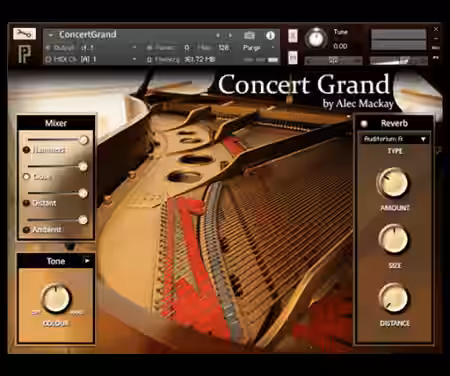Click the ConcertGrand instrument name
This screenshot has width=450, height=376.
click(88, 35)
